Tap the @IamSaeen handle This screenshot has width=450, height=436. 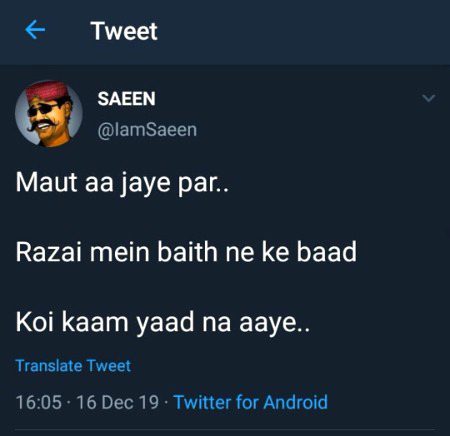click(147, 130)
